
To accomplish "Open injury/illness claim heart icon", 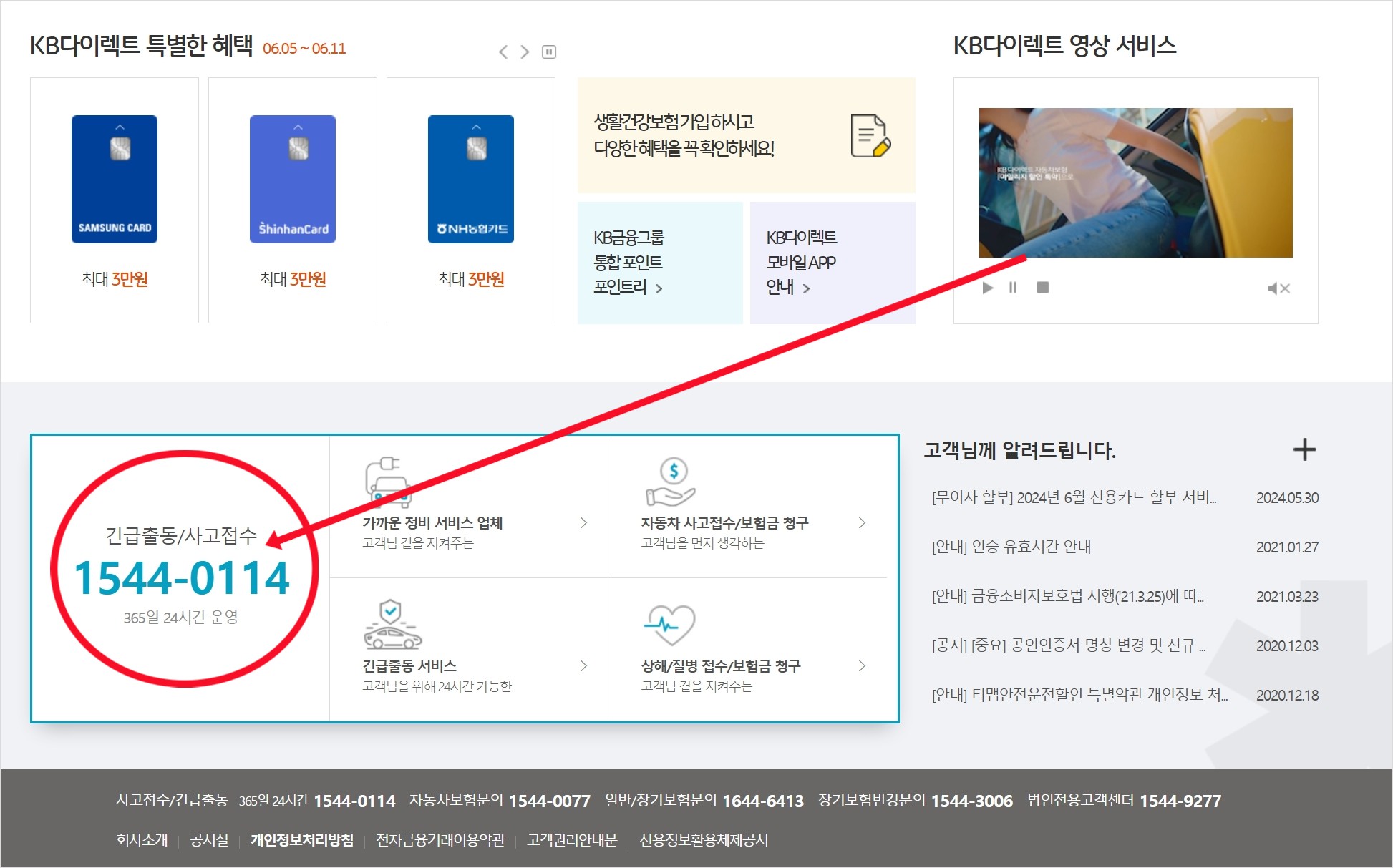I will 670,625.
